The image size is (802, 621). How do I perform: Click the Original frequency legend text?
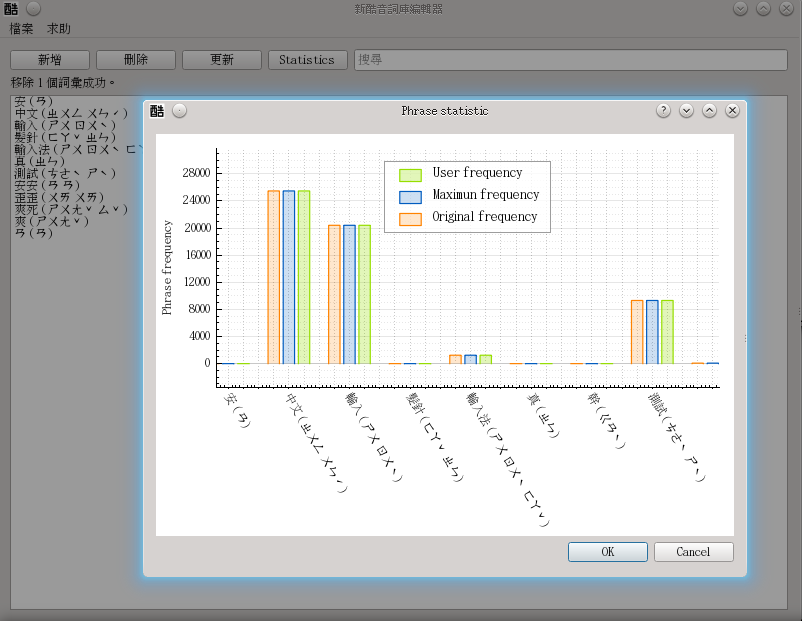485,217
